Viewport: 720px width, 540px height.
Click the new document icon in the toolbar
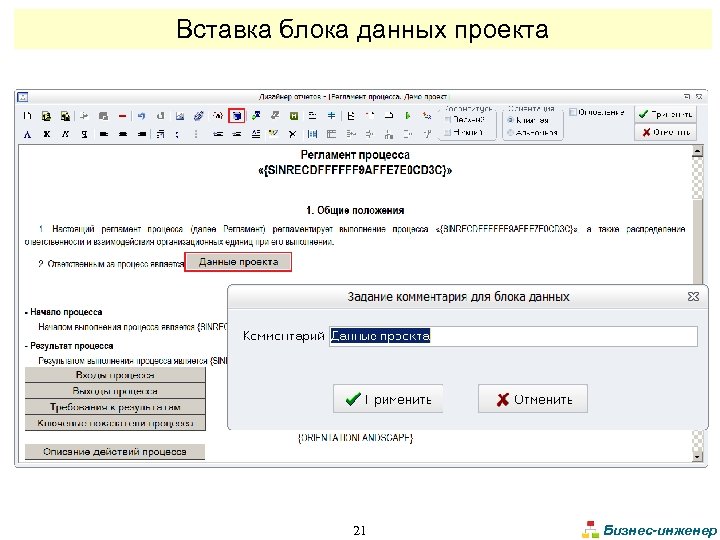coord(27,116)
